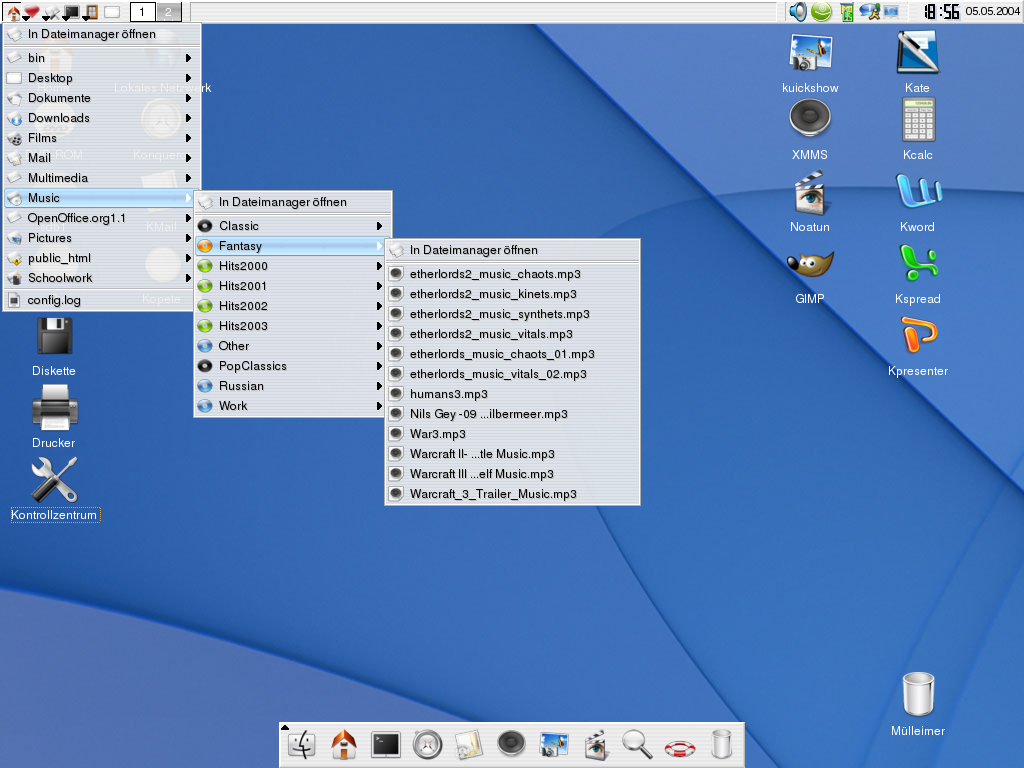
Task: Open the Kpresenter desktop icon
Action: 918,346
